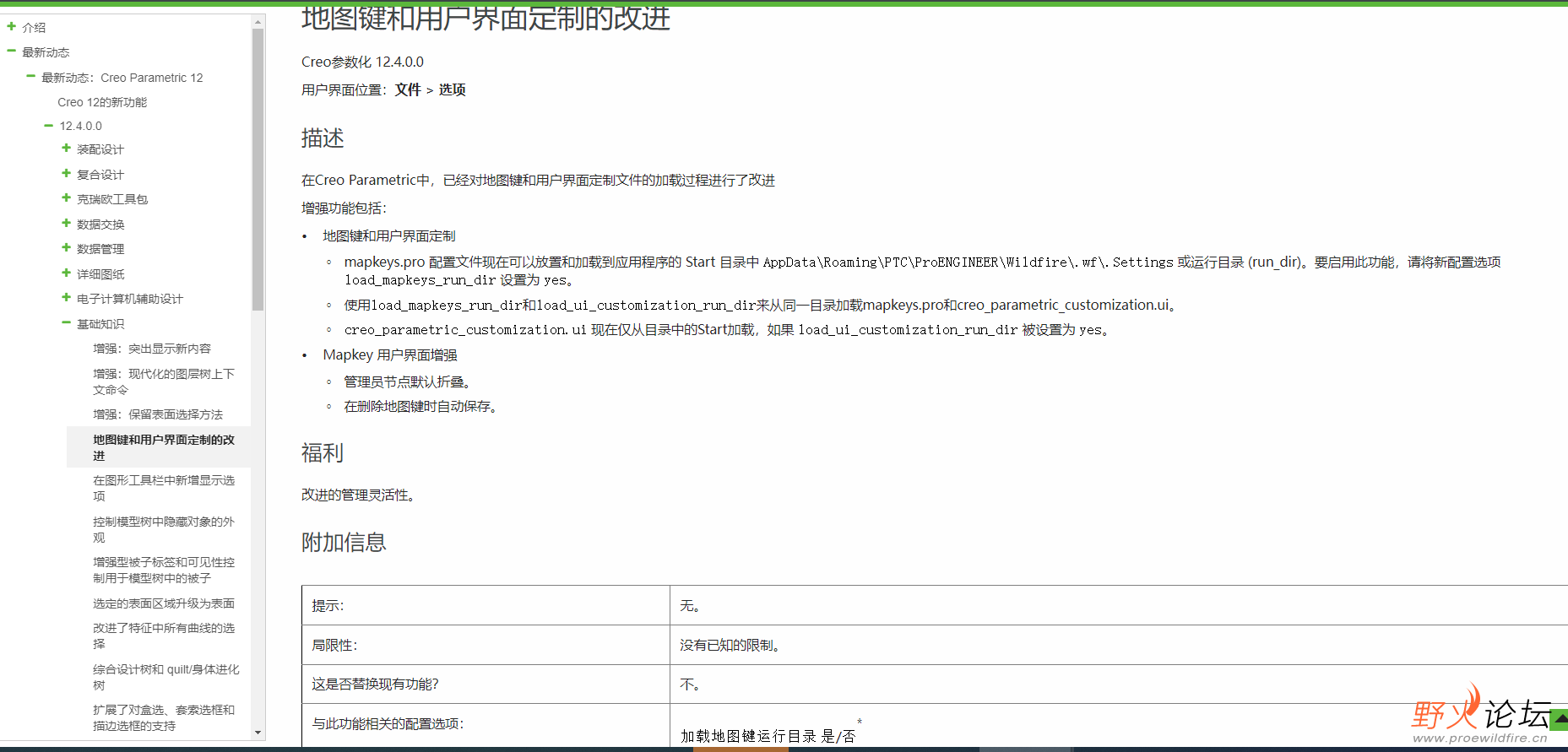1568x752 pixels.
Task: Click the 电子计算机辅助设计 tree label
Action: pos(130,299)
